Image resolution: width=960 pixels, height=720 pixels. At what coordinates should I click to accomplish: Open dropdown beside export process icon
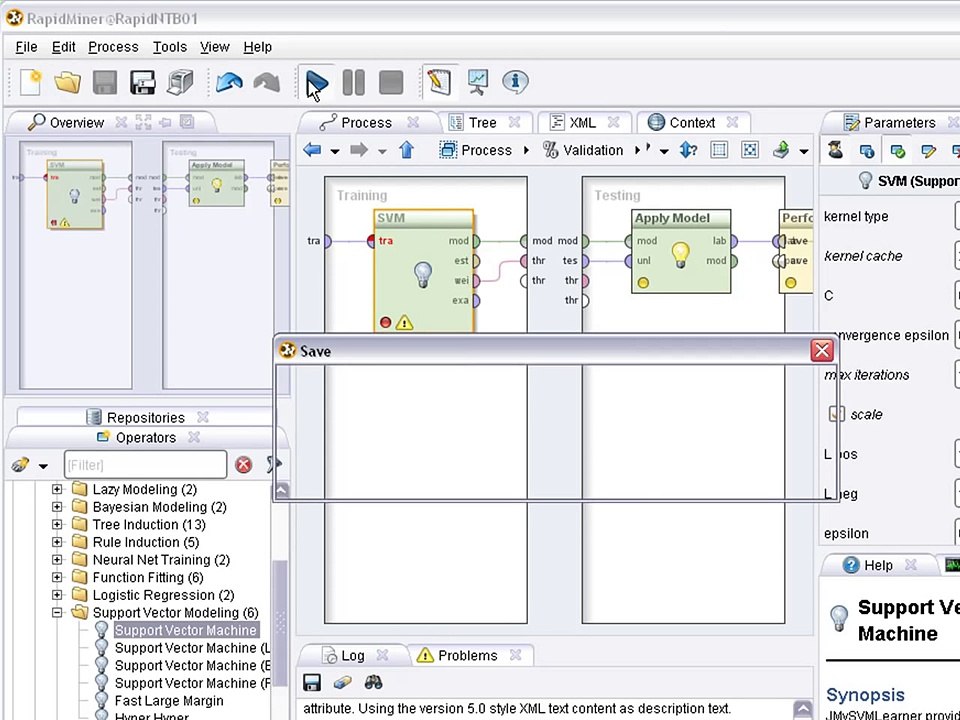804,151
